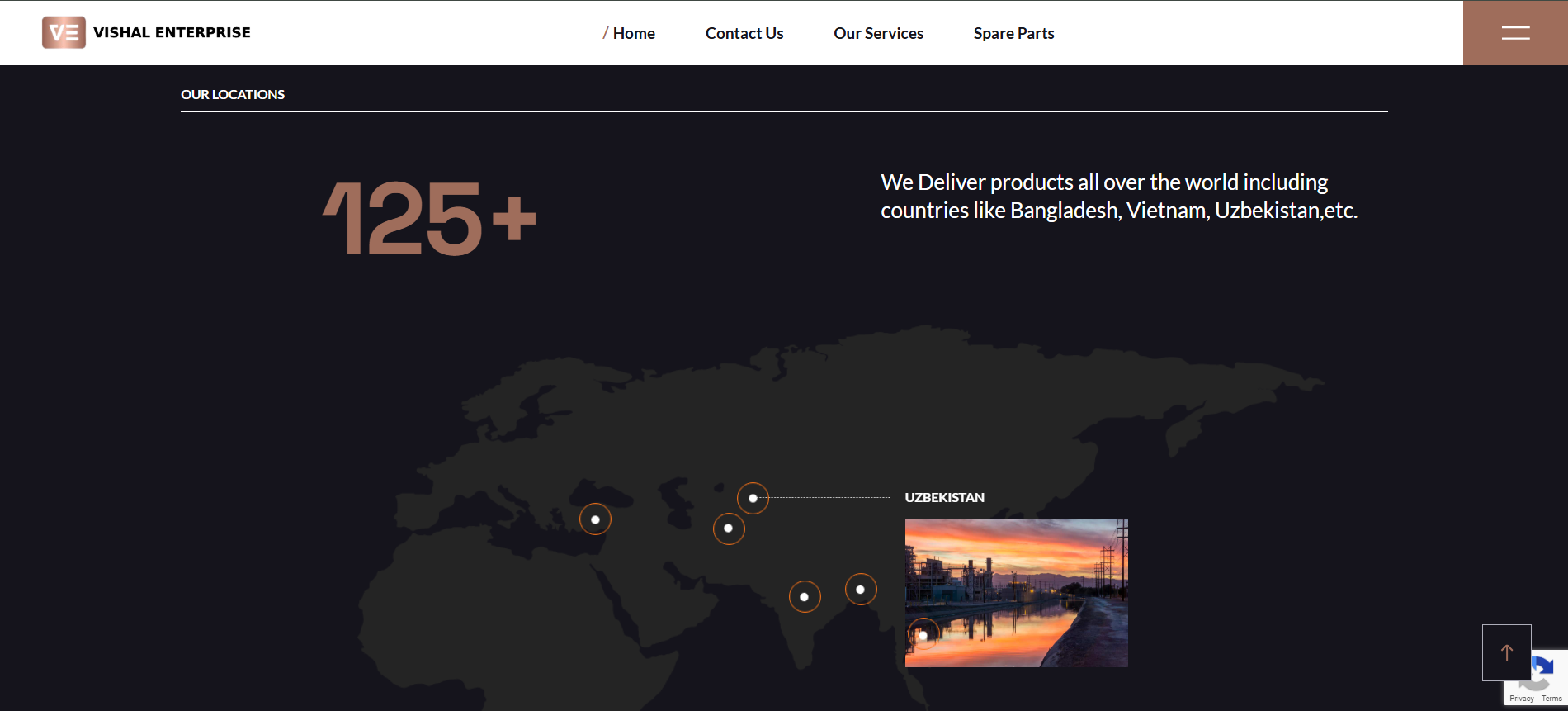Image resolution: width=1568 pixels, height=711 pixels.
Task: Select the map marker over India
Action: point(805,596)
